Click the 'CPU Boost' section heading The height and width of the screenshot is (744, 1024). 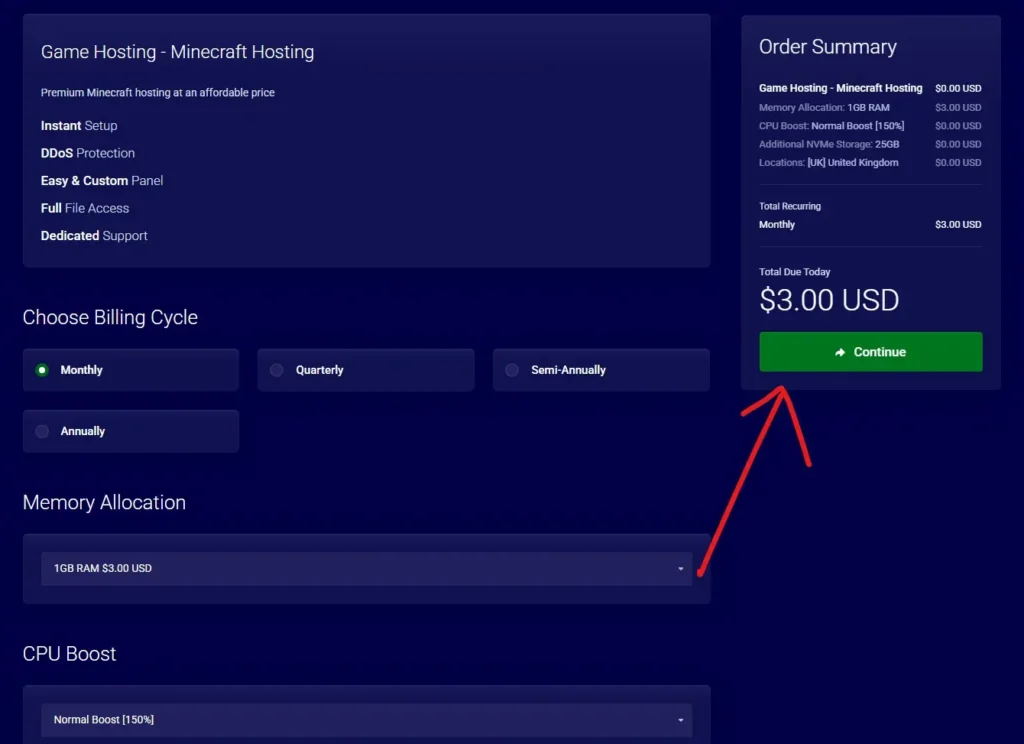pyautogui.click(x=69, y=654)
